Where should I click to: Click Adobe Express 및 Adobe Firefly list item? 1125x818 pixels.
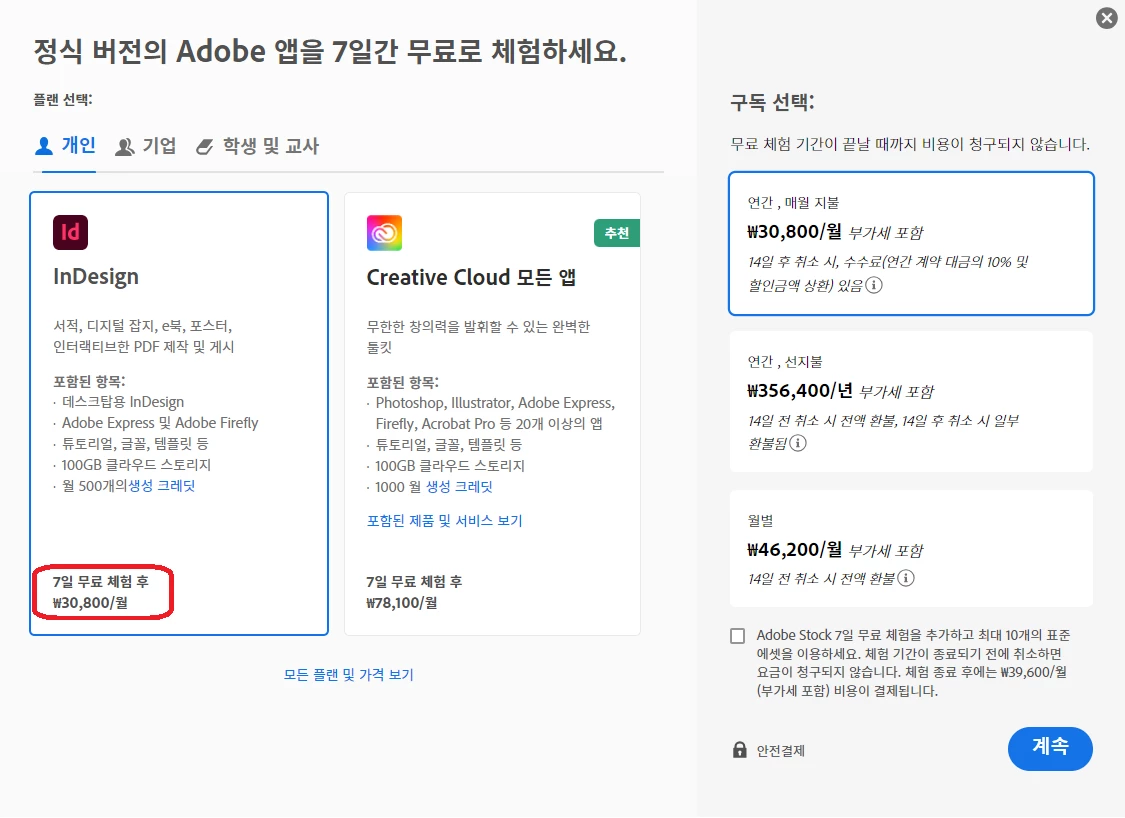click(160, 423)
